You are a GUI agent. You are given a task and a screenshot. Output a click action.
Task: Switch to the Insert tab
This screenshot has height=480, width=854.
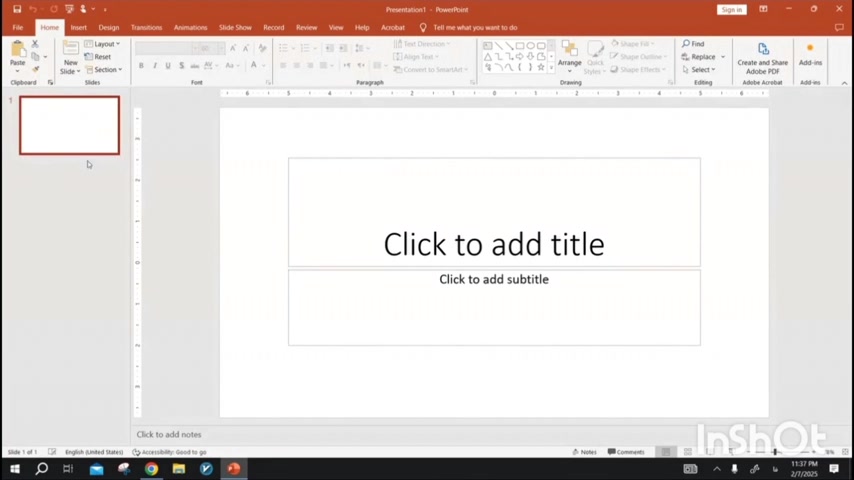tap(78, 27)
